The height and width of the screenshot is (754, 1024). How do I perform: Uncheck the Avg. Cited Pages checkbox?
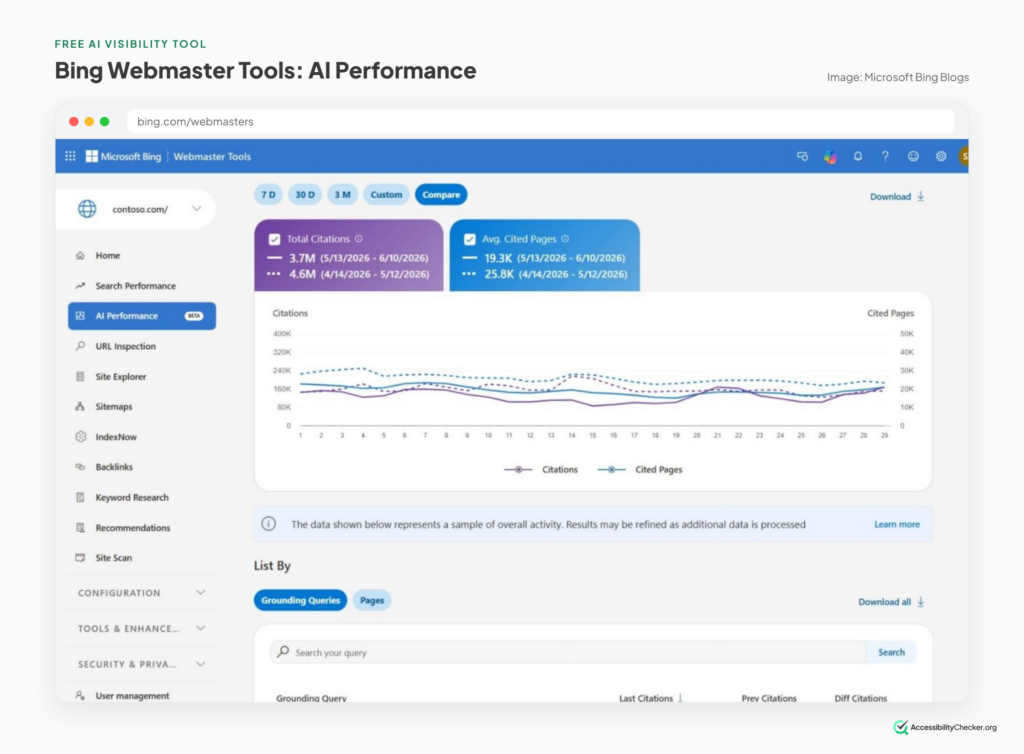point(470,240)
